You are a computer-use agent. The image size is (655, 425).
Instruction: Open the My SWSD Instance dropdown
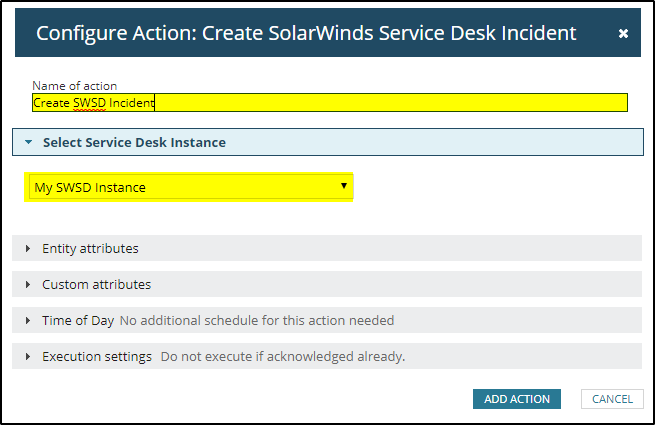(x=188, y=187)
